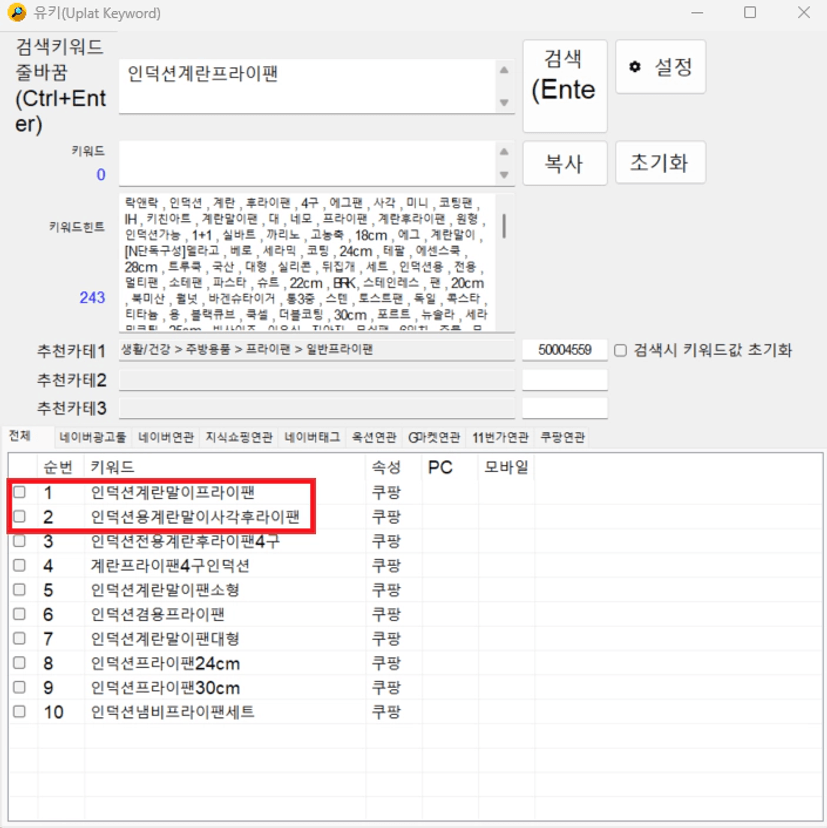The width and height of the screenshot is (827, 828).
Task: Click the empty 추천카테2 category field
Action: pos(317,380)
